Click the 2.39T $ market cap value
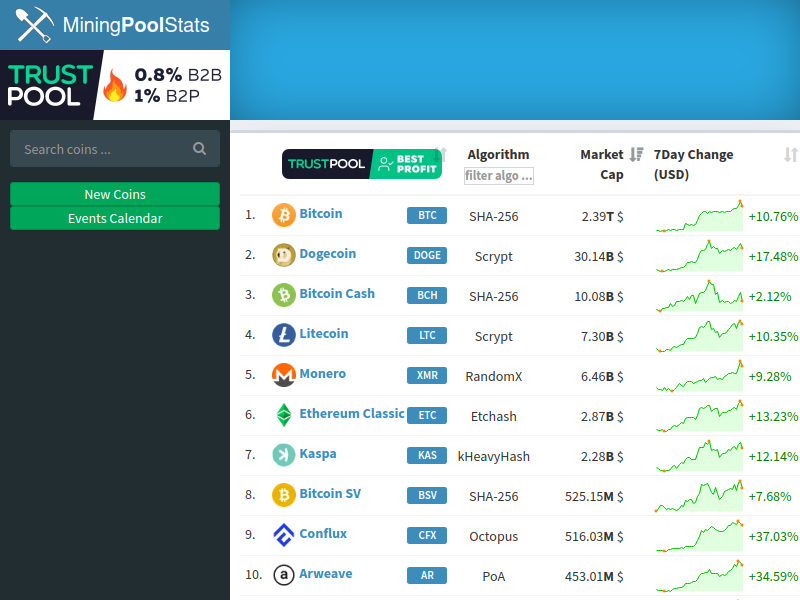The image size is (800, 600). pyautogui.click(x=602, y=216)
